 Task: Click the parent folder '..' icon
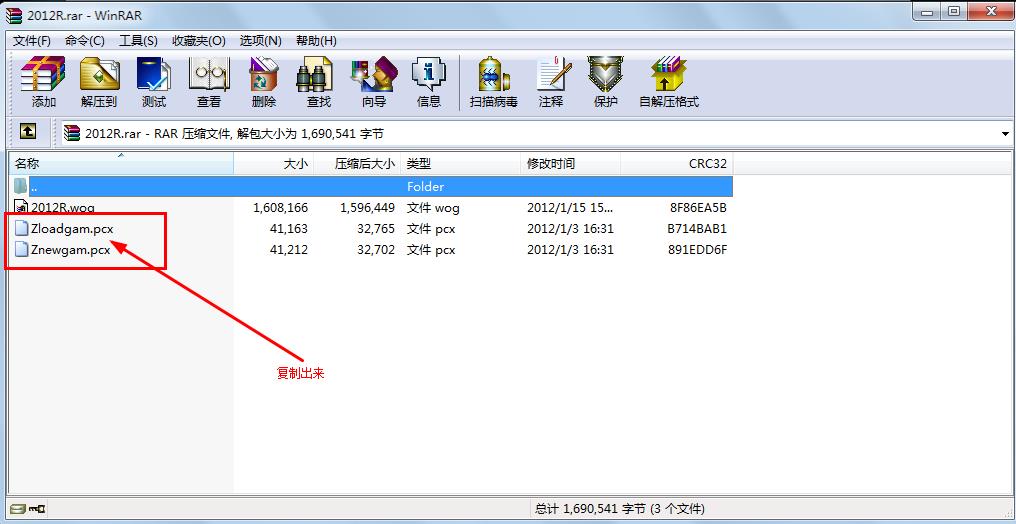(x=21, y=187)
